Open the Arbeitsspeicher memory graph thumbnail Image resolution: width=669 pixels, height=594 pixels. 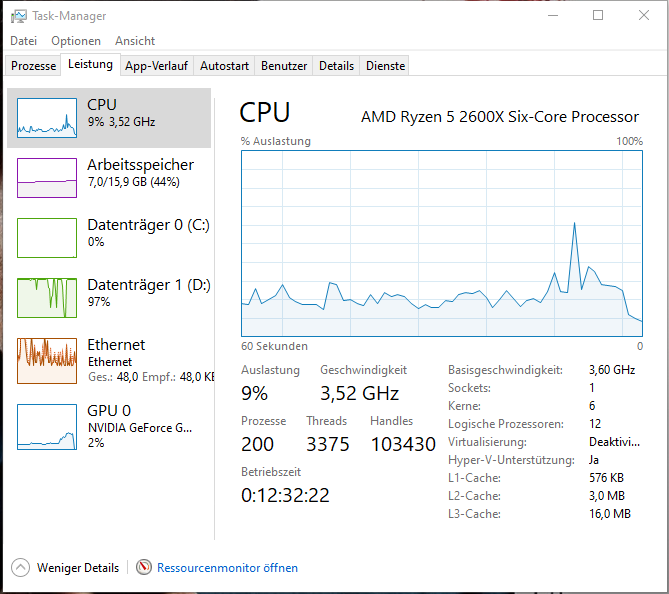[x=47, y=178]
